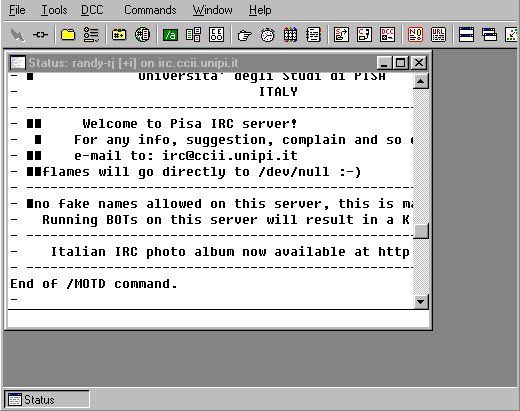
Task: Click the DCC Send file icon
Action: coord(342,35)
